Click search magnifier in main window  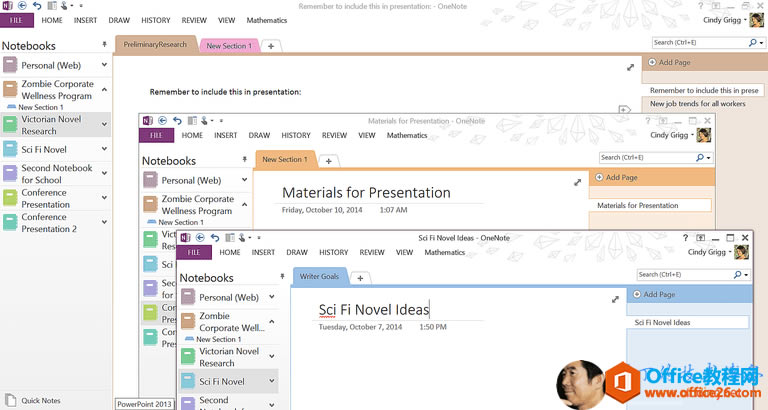click(x=753, y=43)
